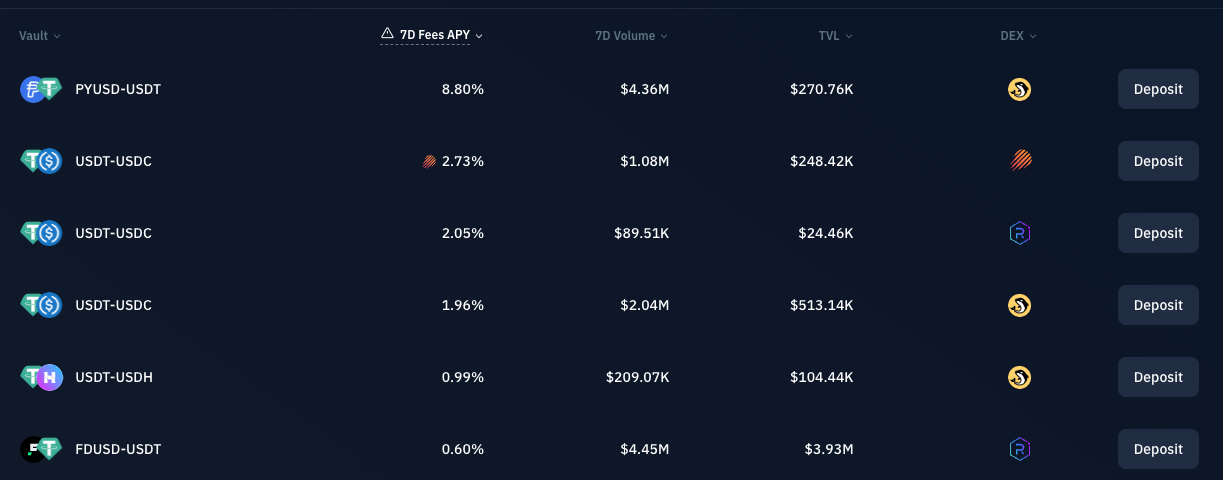This screenshot has width=1223, height=480.
Task: Click the PYUSD-USDT token pair icon
Action: [41, 89]
